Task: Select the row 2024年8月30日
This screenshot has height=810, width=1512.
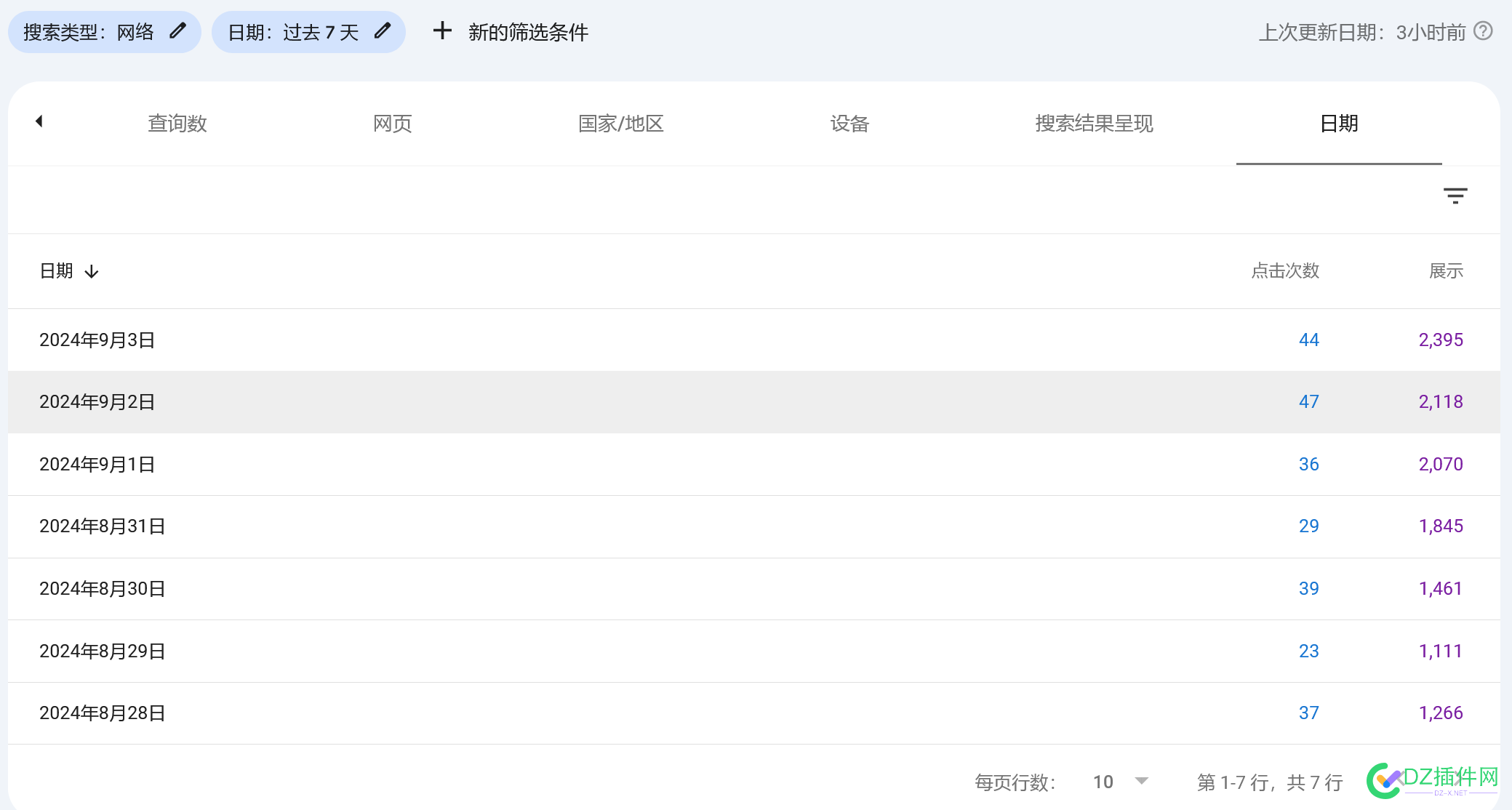Action: click(x=754, y=589)
